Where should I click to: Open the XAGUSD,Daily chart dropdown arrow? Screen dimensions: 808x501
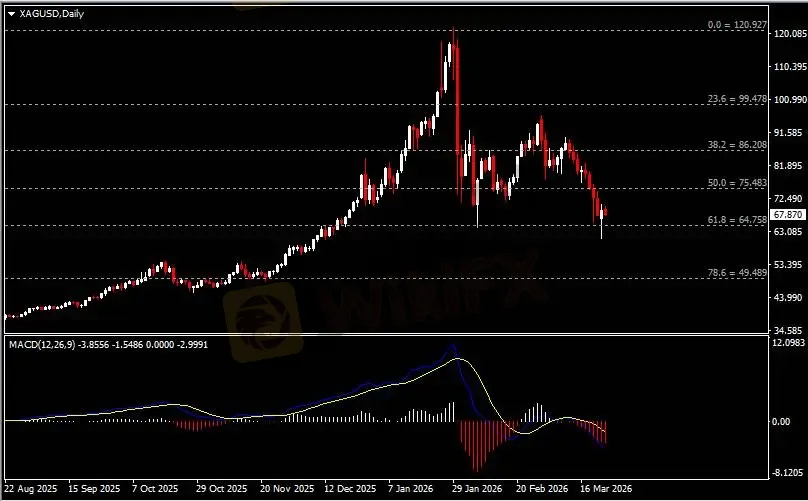tap(11, 14)
